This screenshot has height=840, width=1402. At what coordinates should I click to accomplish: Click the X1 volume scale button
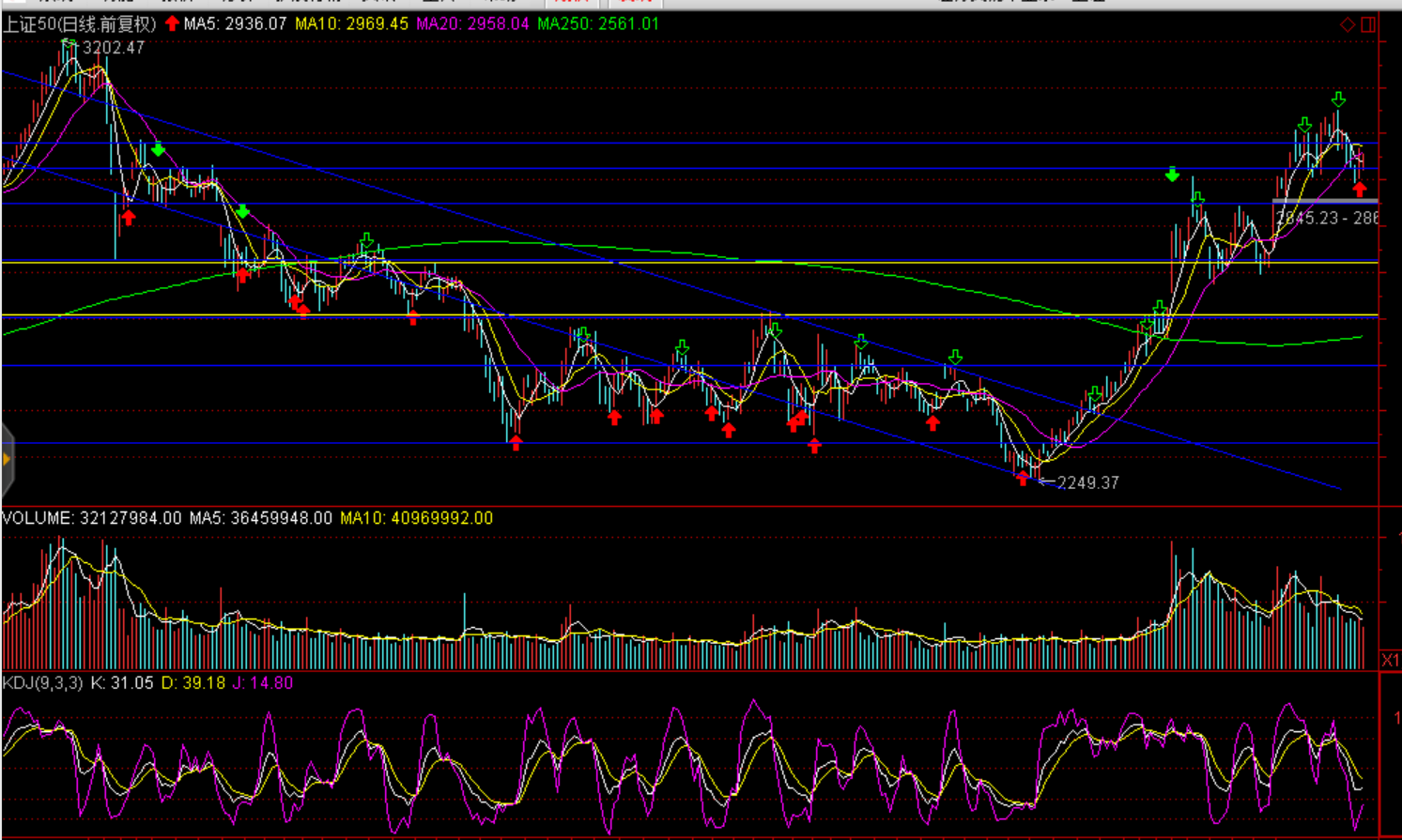1390,660
